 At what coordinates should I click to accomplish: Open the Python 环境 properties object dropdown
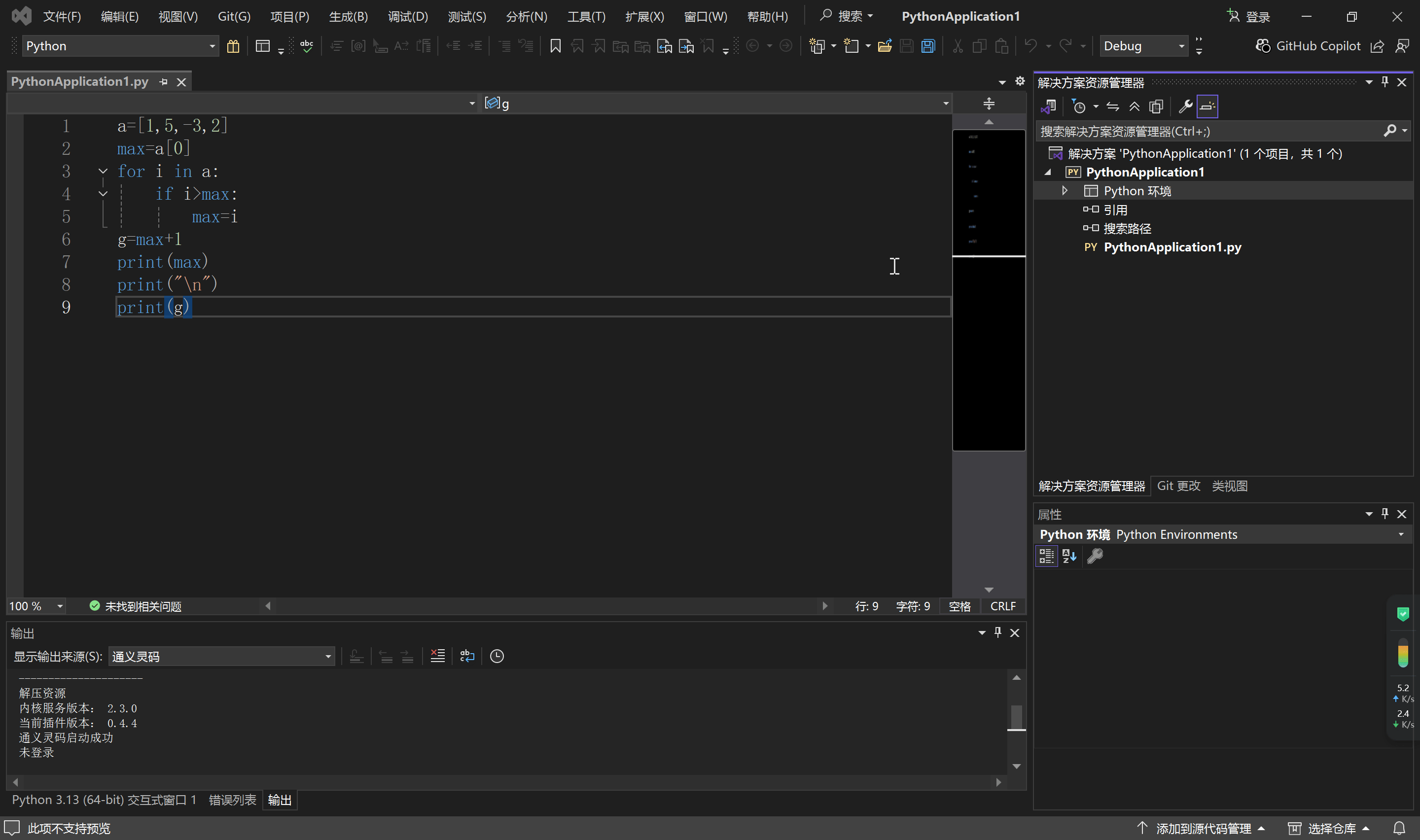1222,534
